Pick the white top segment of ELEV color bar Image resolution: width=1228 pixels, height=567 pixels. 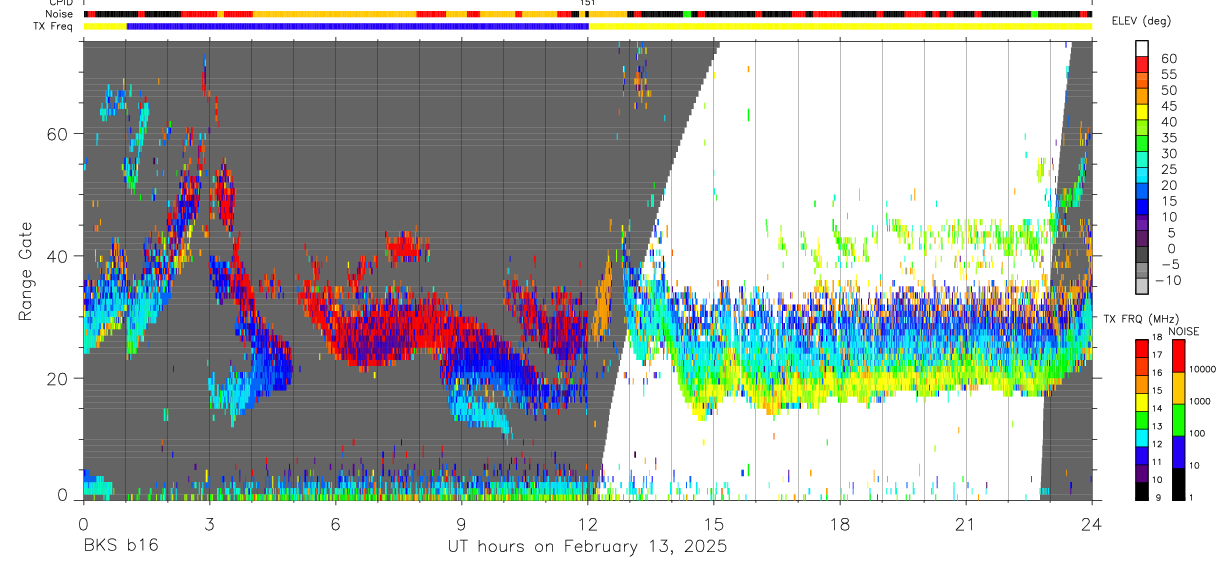pos(1142,47)
